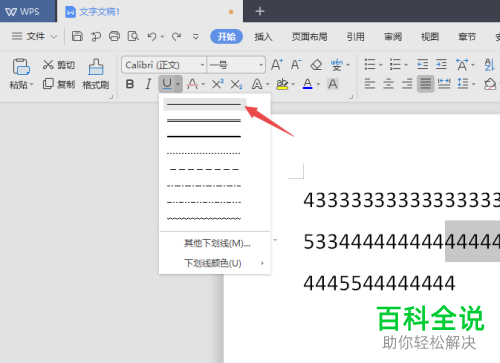Click the paragraph shading bucket icon
The width and height of the screenshot is (500, 363).
click(490, 84)
